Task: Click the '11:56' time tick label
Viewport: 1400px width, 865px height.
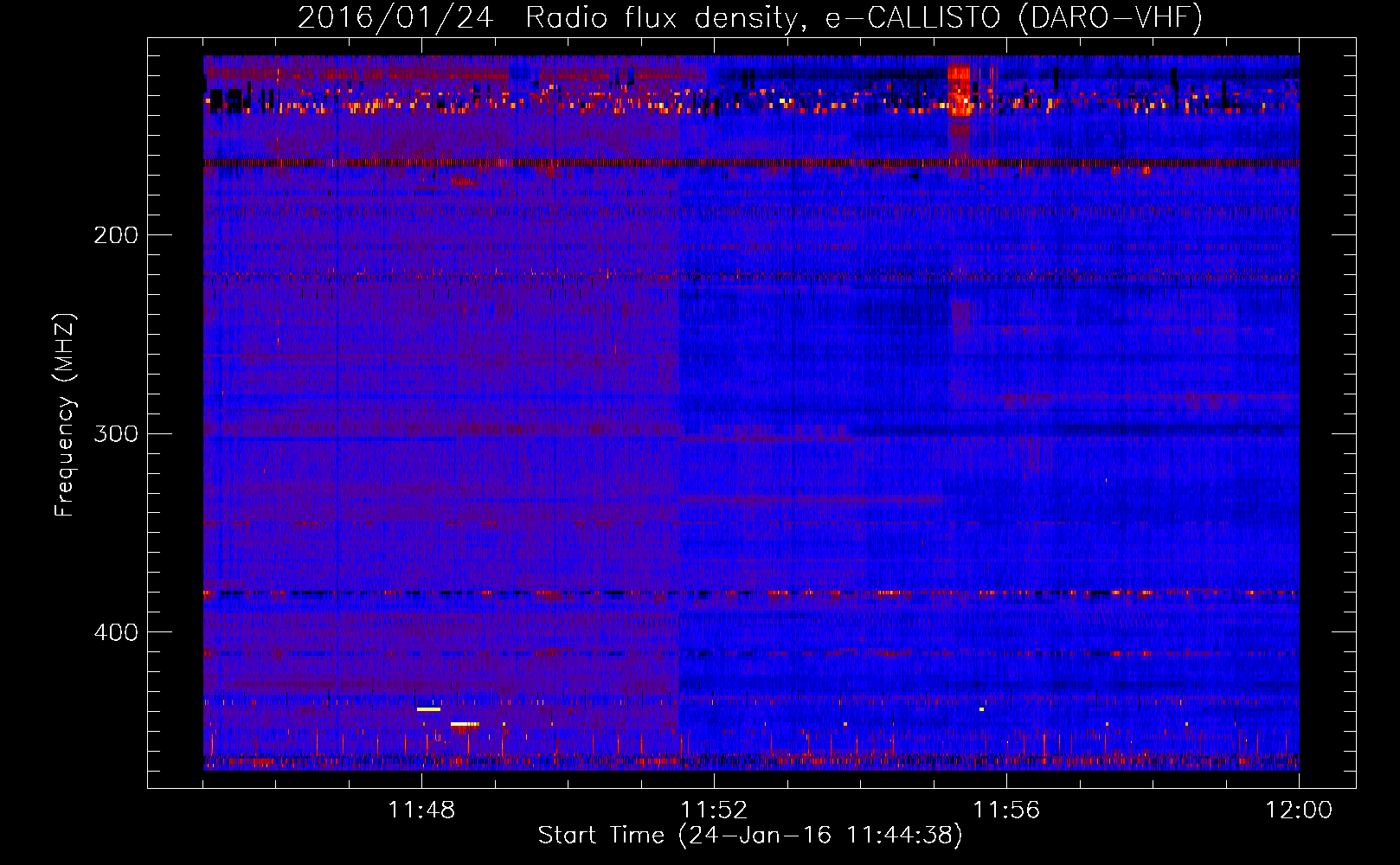Action: click(1006, 811)
